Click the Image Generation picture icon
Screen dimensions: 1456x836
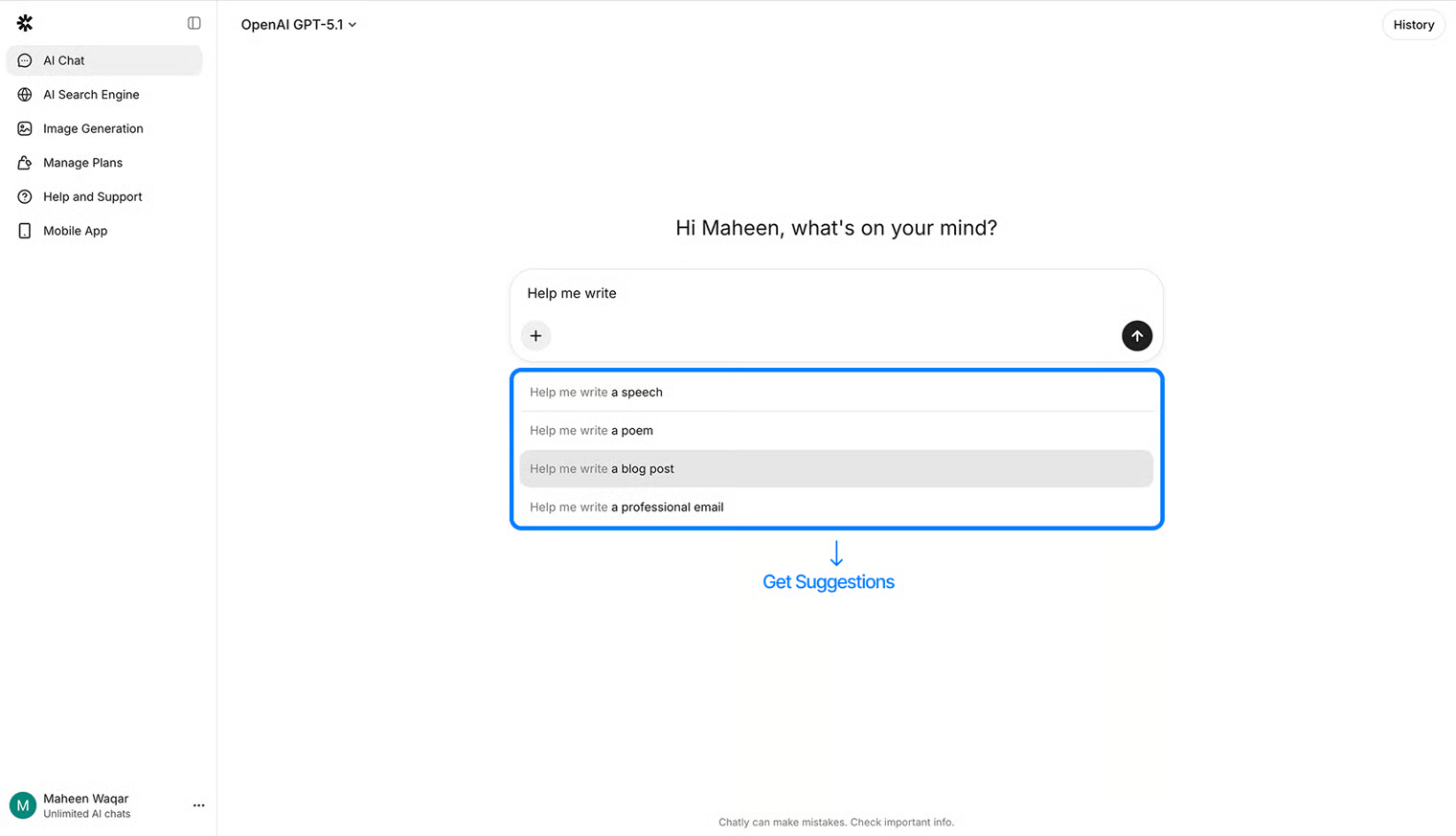click(25, 128)
